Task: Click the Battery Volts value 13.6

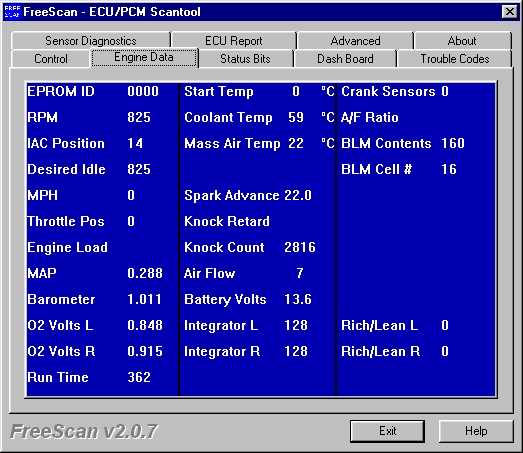Action: [298, 299]
